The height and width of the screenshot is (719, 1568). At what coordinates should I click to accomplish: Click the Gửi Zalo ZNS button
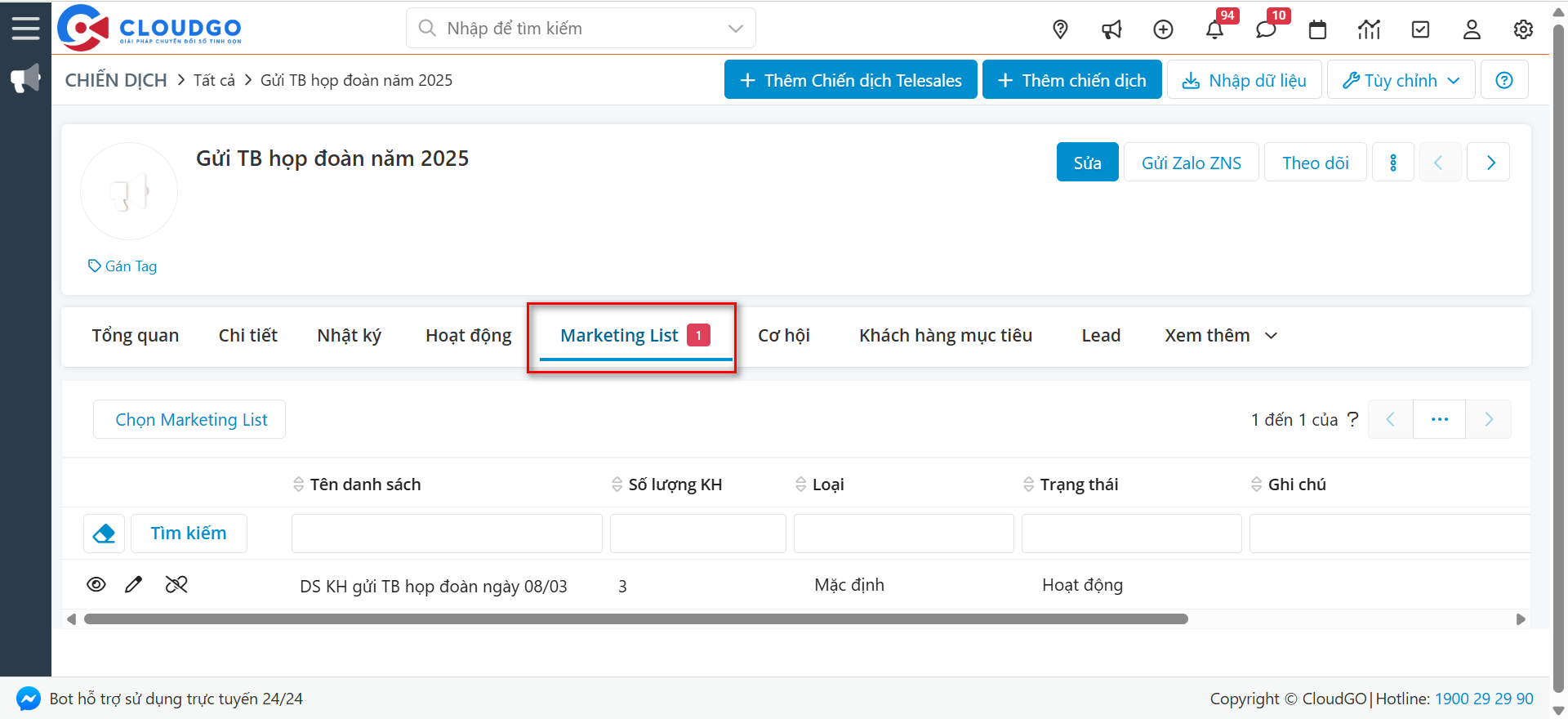(x=1191, y=163)
